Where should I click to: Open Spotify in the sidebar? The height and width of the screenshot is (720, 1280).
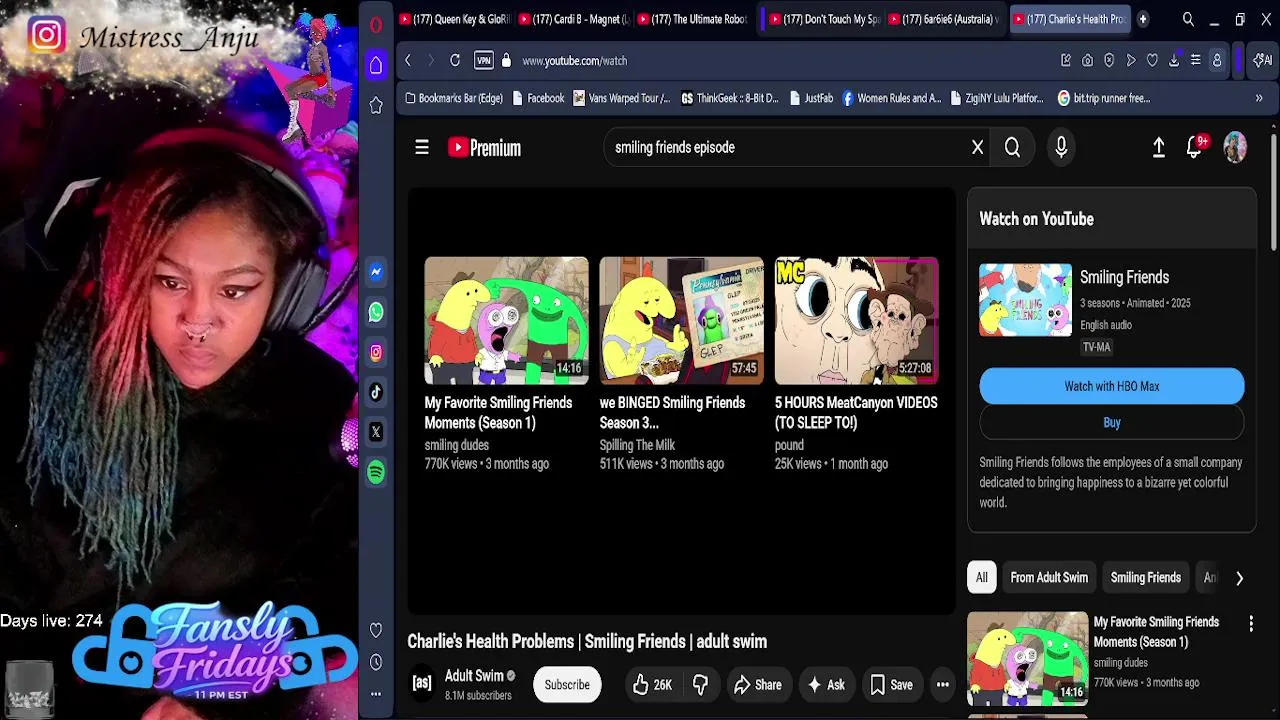click(376, 472)
